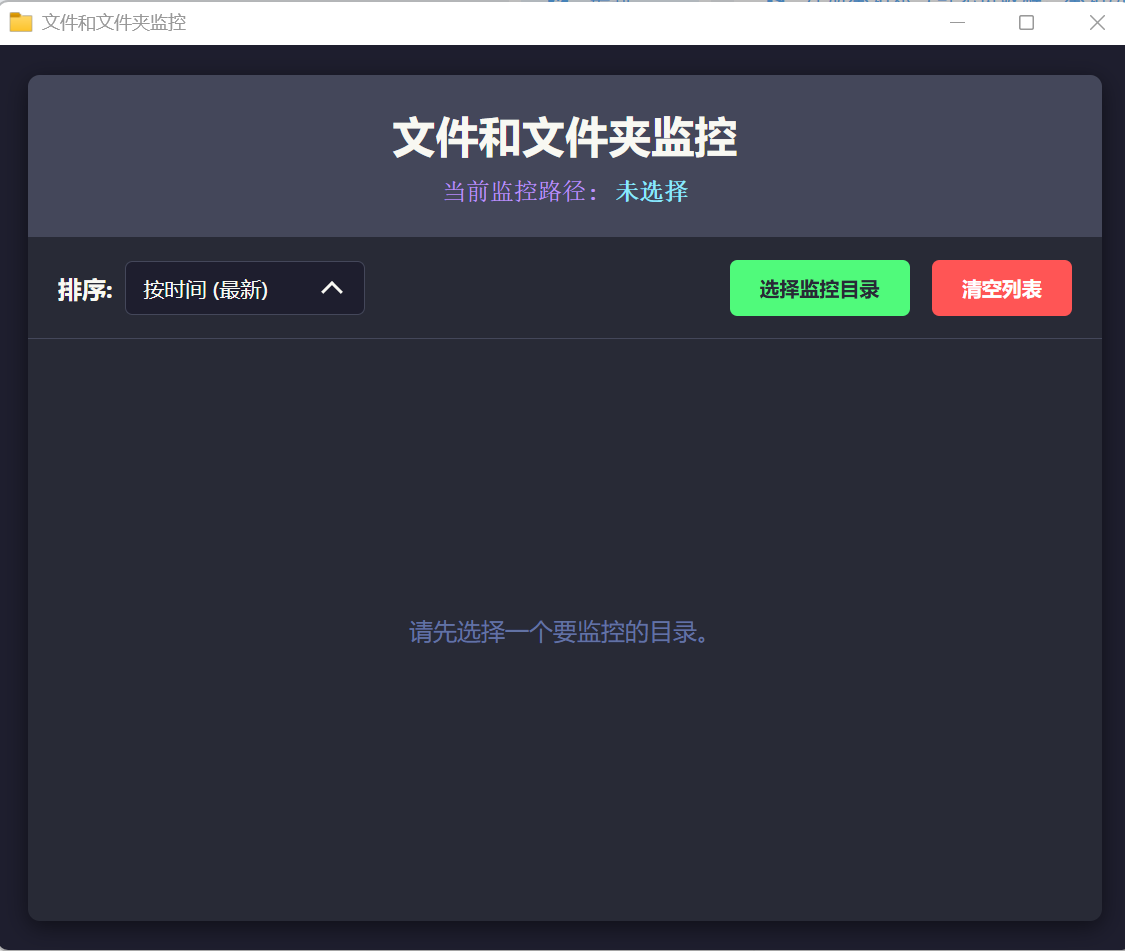
Task: Click the 请先选择一个要监控的目录 message
Action: [564, 632]
